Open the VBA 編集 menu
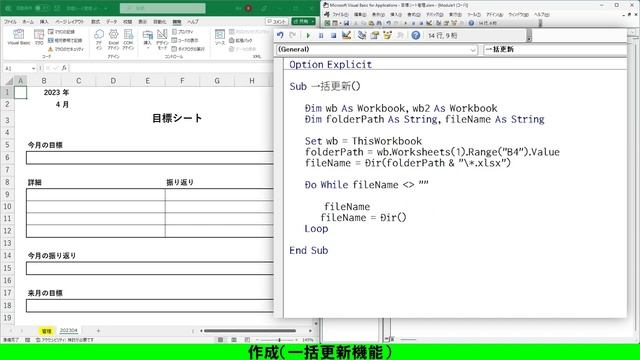This screenshot has height=360, width=640. (x=360, y=14)
